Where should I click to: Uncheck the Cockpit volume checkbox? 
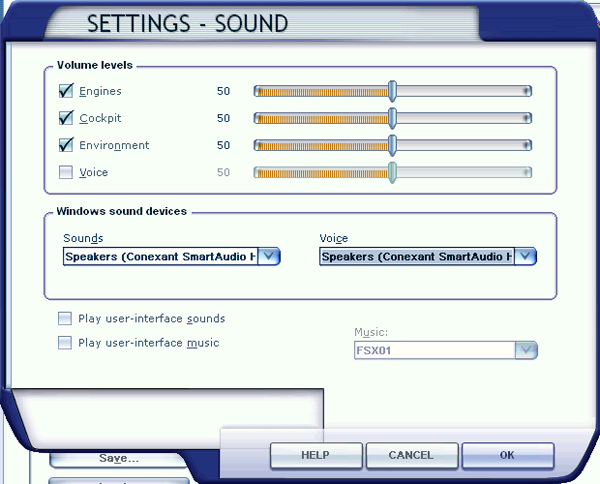[66, 118]
